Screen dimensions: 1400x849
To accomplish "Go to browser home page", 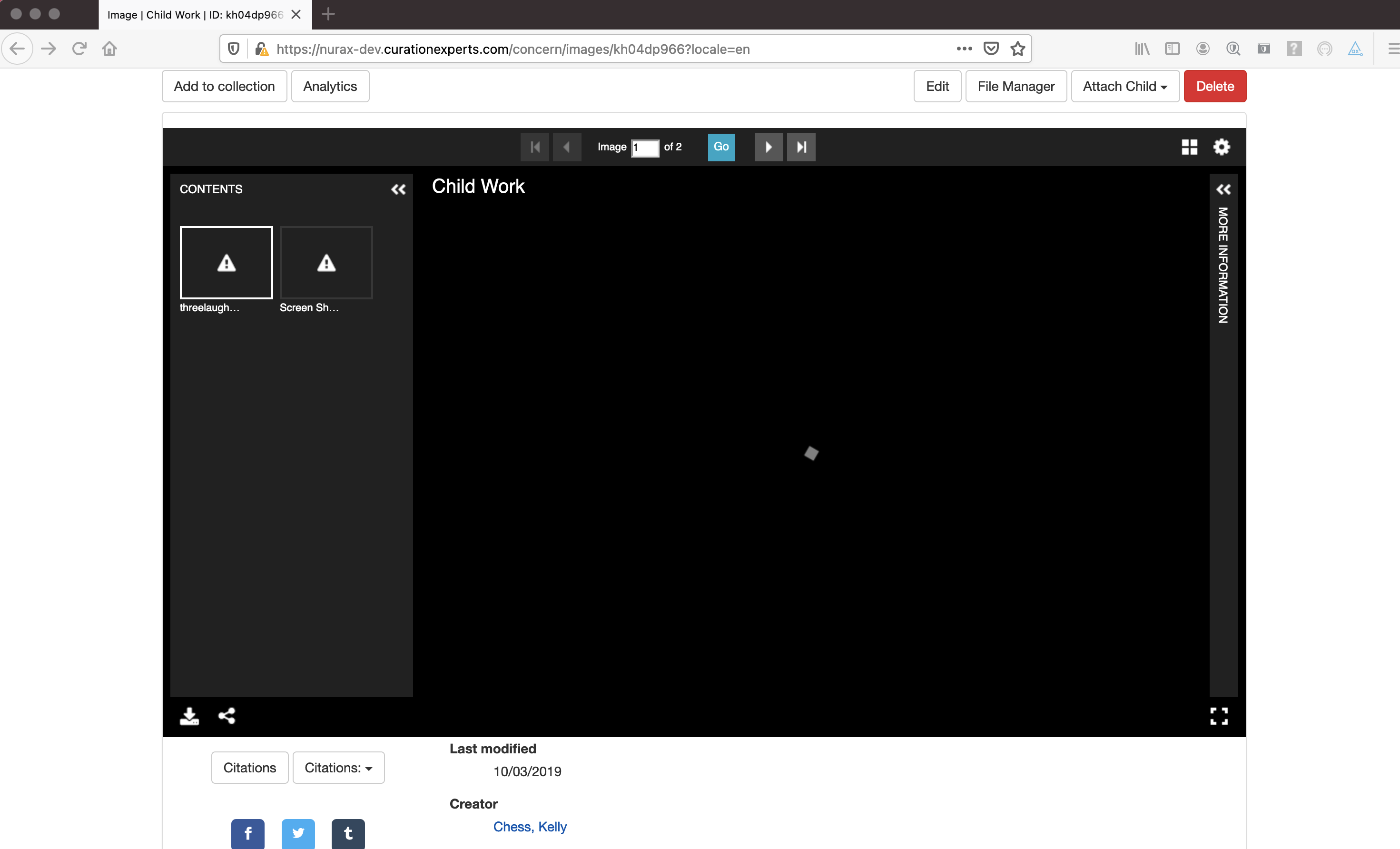I will click(109, 49).
